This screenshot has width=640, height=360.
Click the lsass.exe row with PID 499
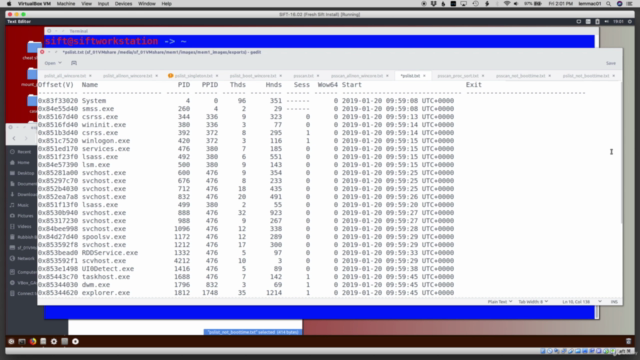pos(246,205)
